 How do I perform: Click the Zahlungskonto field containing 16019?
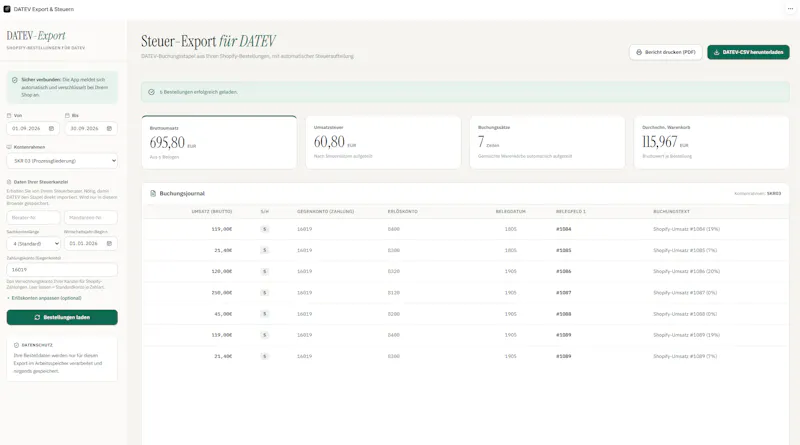(62, 269)
